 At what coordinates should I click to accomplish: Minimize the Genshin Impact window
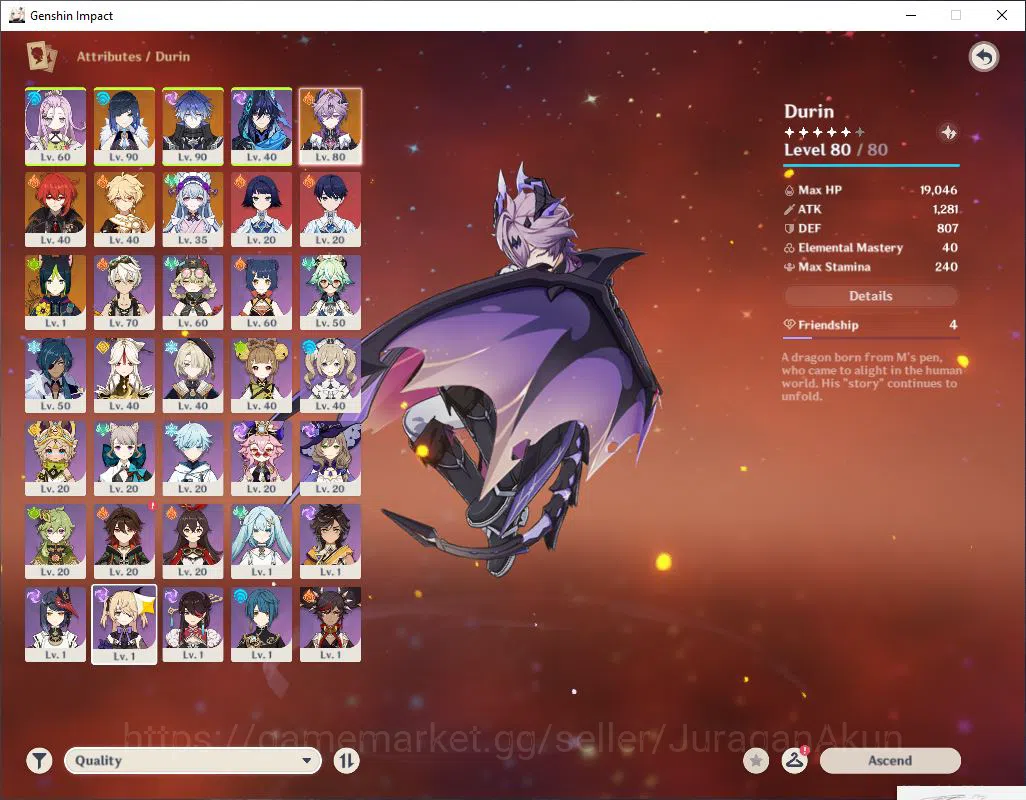910,15
